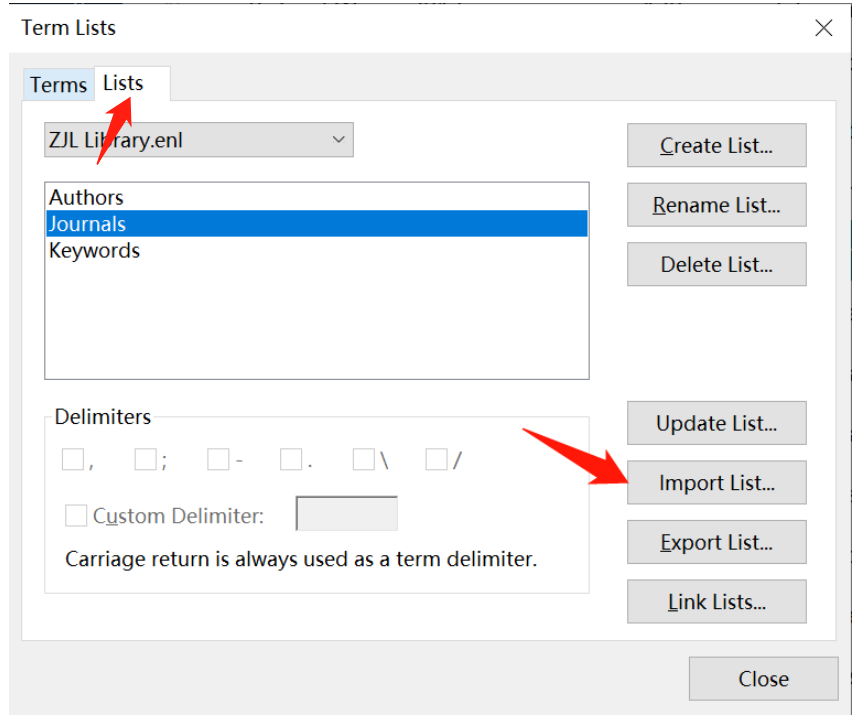Toggle the comma delimiter checkbox
857x720 pixels.
click(x=73, y=460)
